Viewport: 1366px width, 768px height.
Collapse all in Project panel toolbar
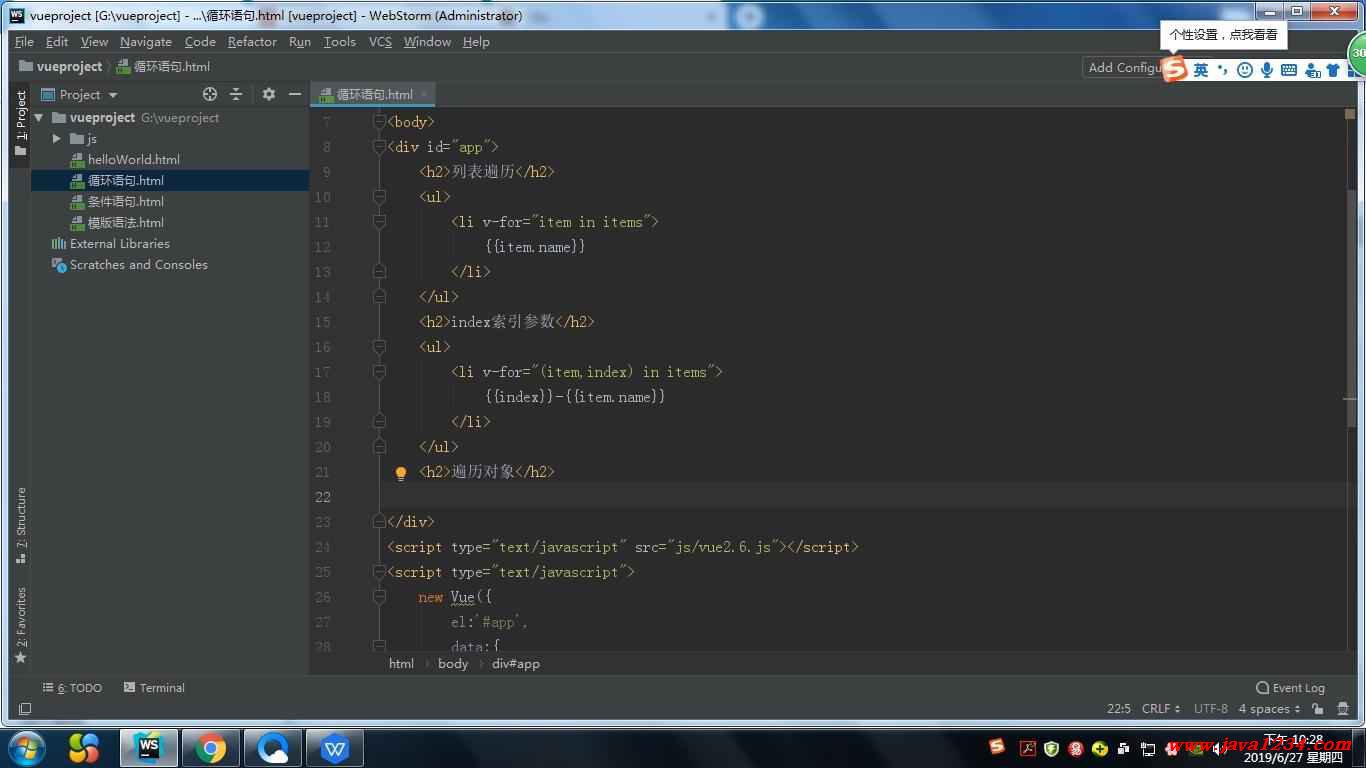click(236, 94)
